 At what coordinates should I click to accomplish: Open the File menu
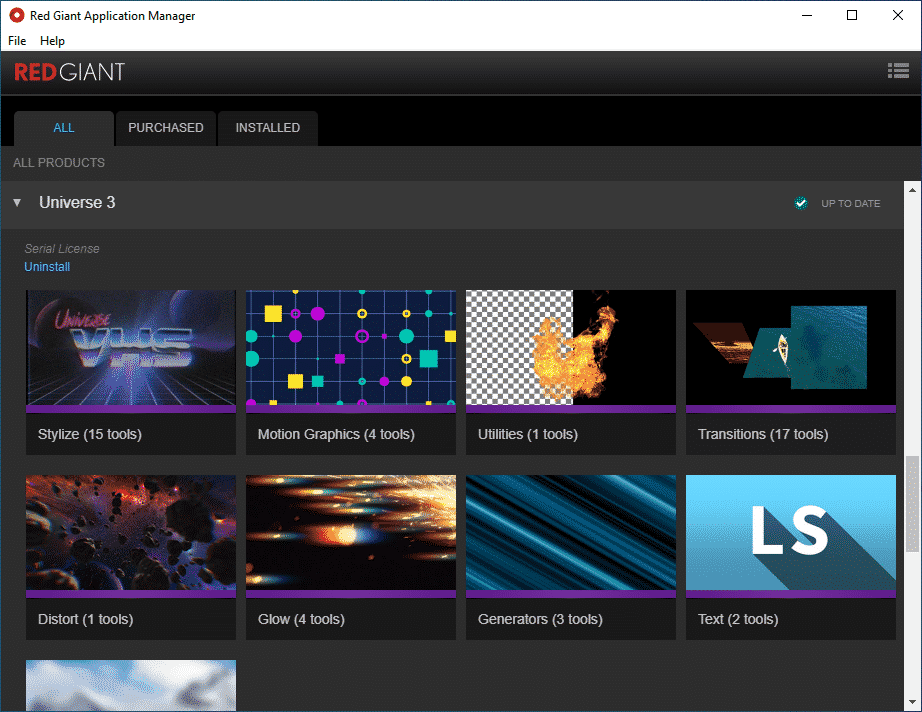pyautogui.click(x=17, y=41)
